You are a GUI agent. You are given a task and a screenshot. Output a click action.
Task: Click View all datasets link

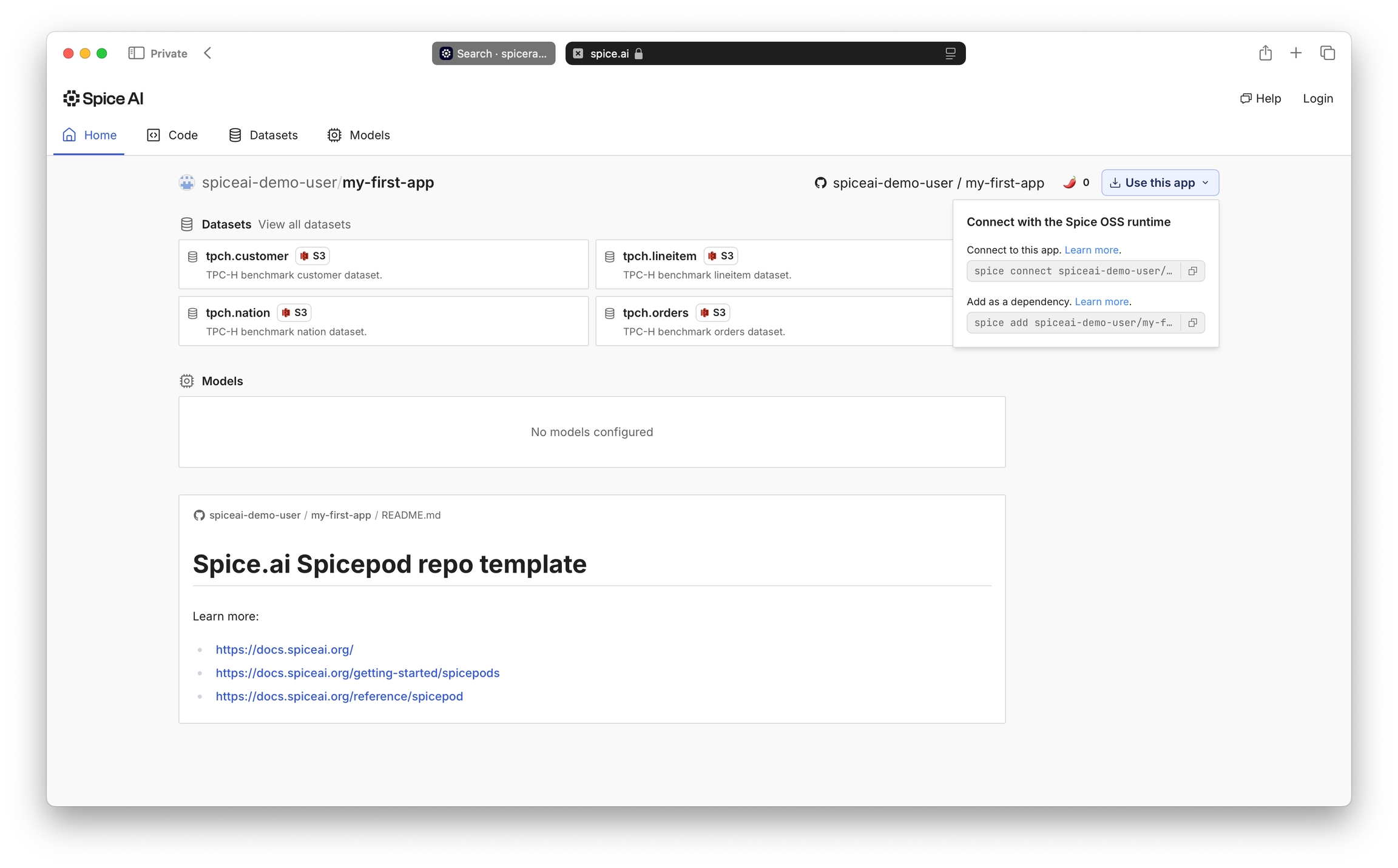click(x=304, y=224)
